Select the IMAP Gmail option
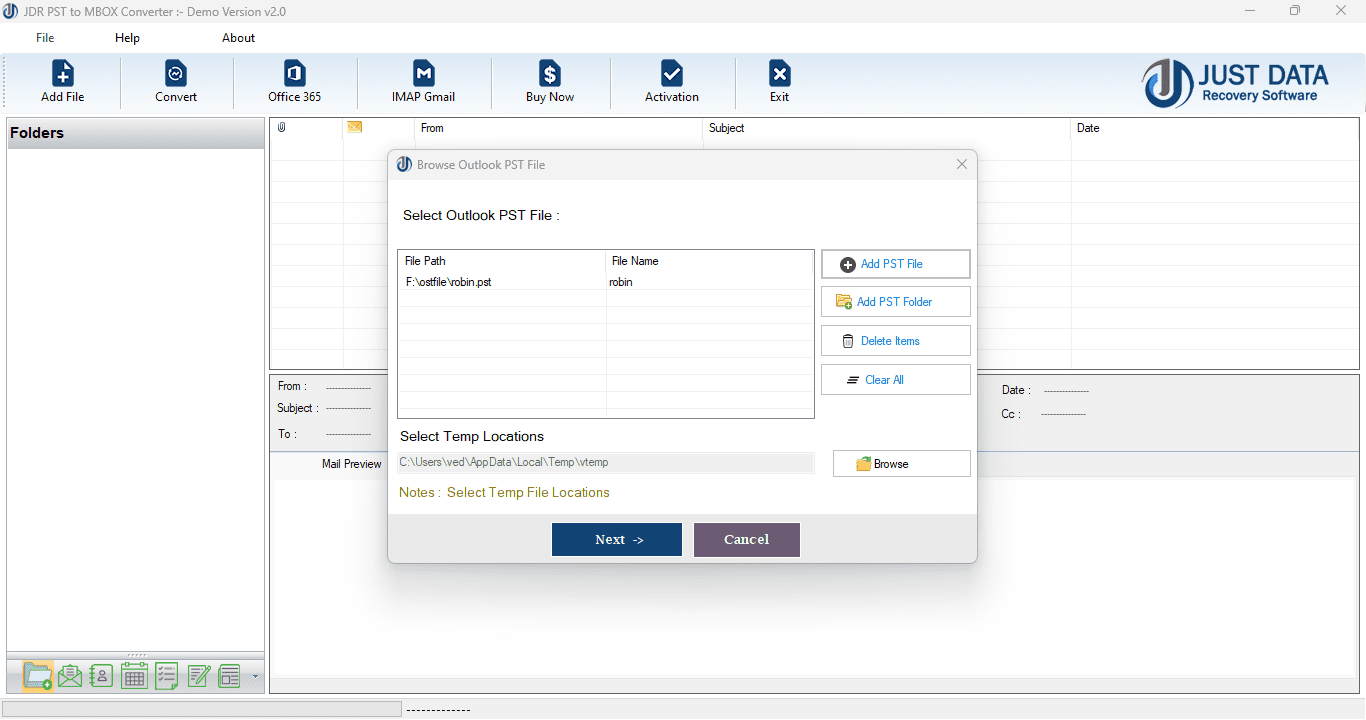 (424, 80)
